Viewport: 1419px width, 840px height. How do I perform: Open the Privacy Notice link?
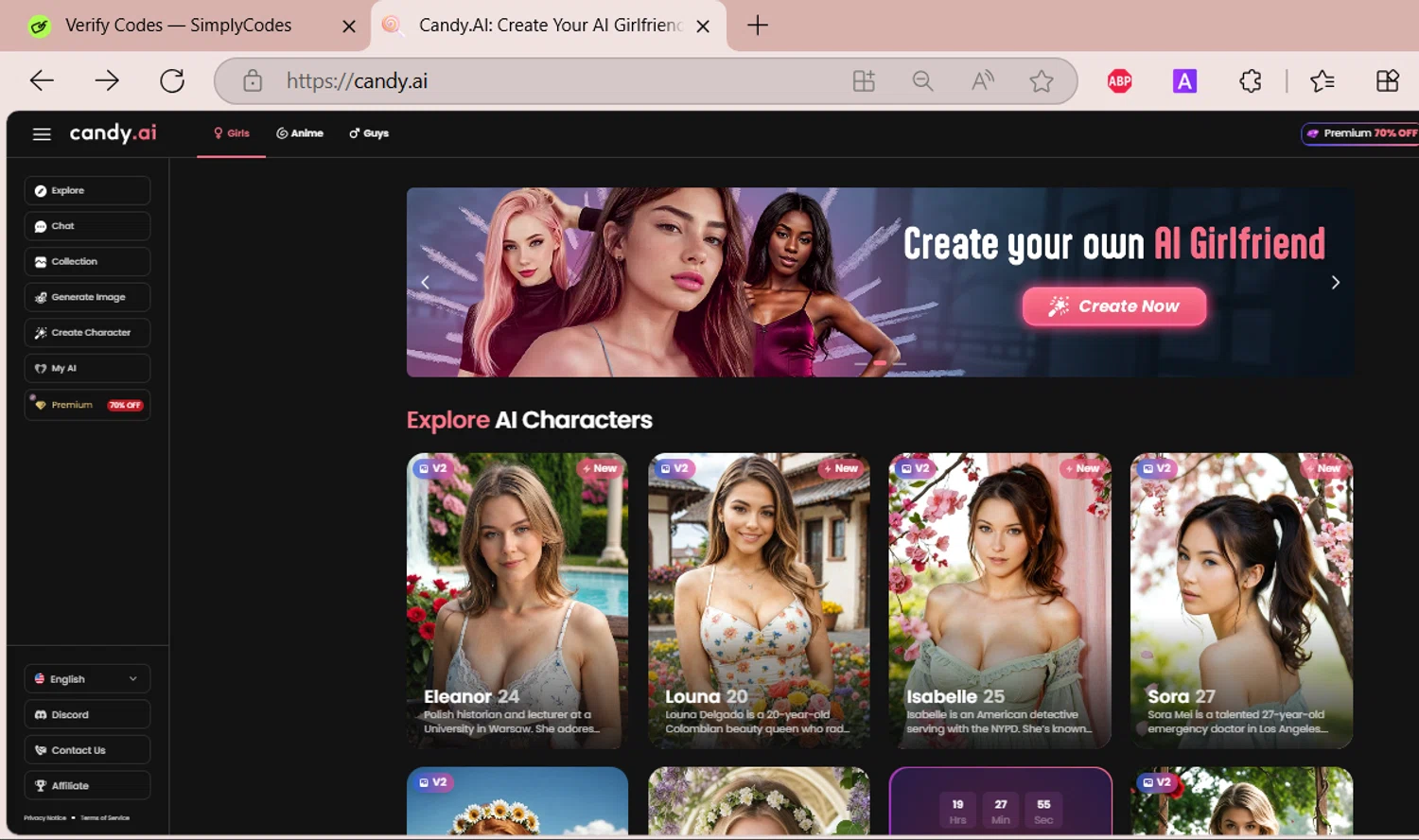click(44, 818)
